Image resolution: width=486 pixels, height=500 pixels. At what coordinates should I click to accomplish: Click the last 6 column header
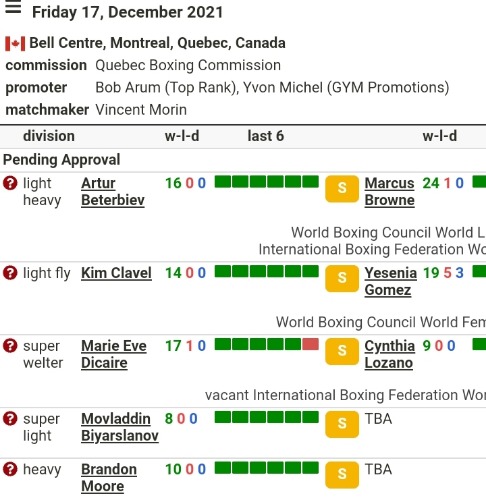point(266,136)
